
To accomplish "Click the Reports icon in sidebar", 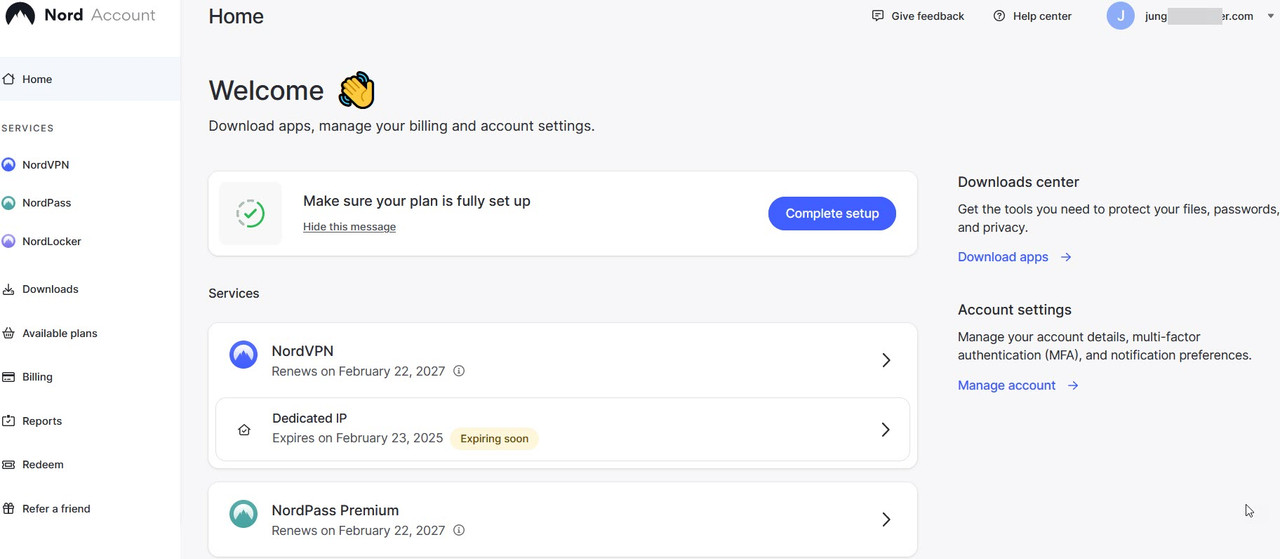I will (x=9, y=421).
